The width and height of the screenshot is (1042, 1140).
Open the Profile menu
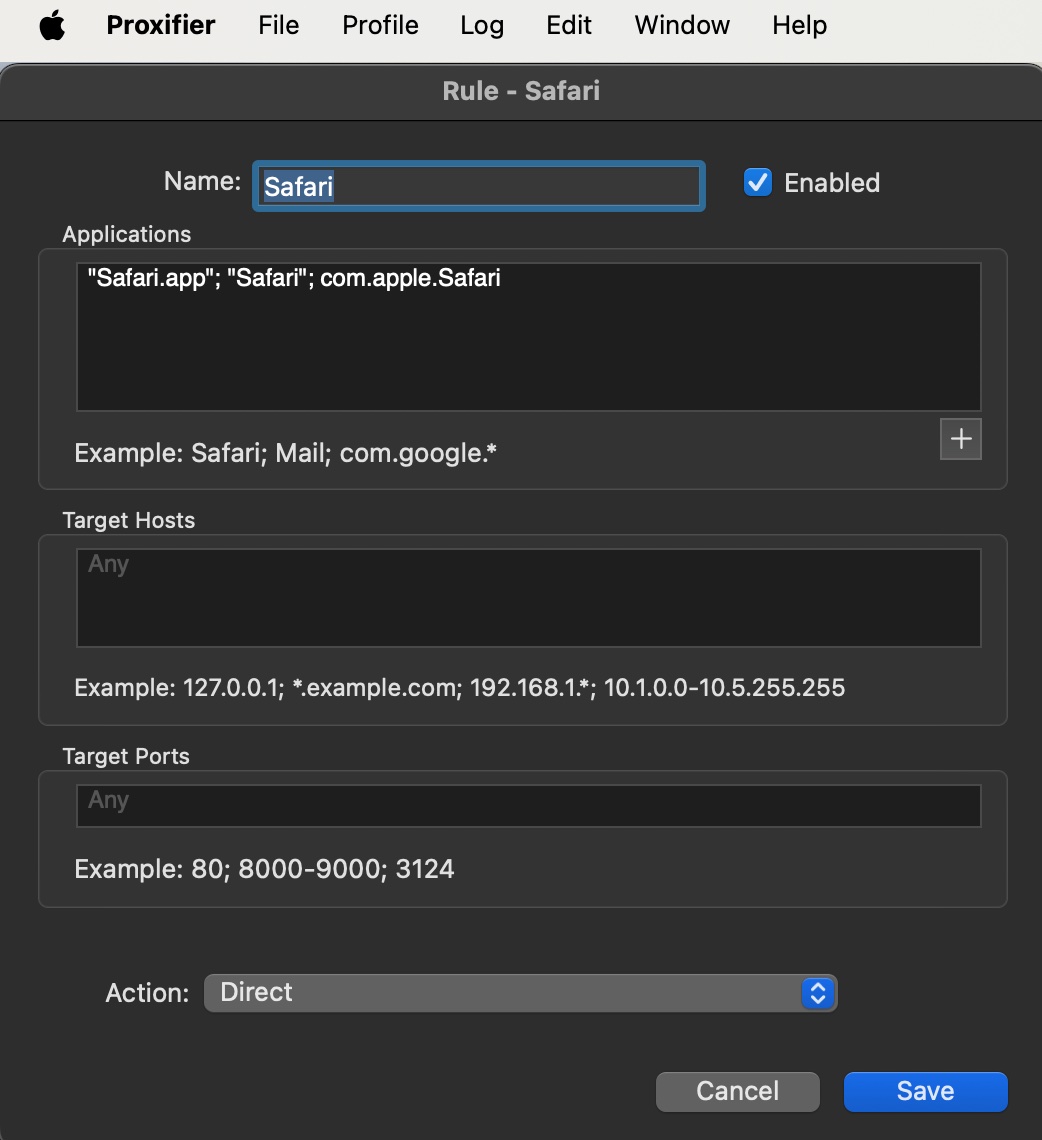[380, 26]
